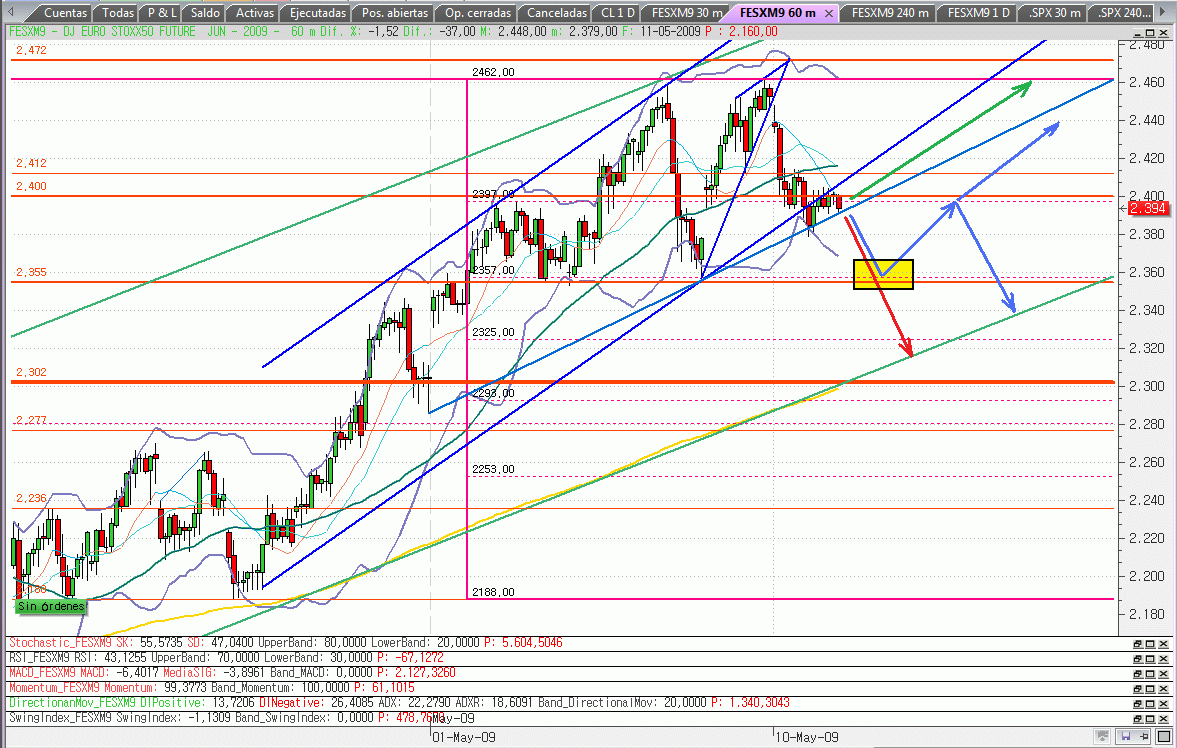This screenshot has width=1177, height=748.
Task: Close the FESXM9 60 m tab
Action: pyautogui.click(x=829, y=14)
